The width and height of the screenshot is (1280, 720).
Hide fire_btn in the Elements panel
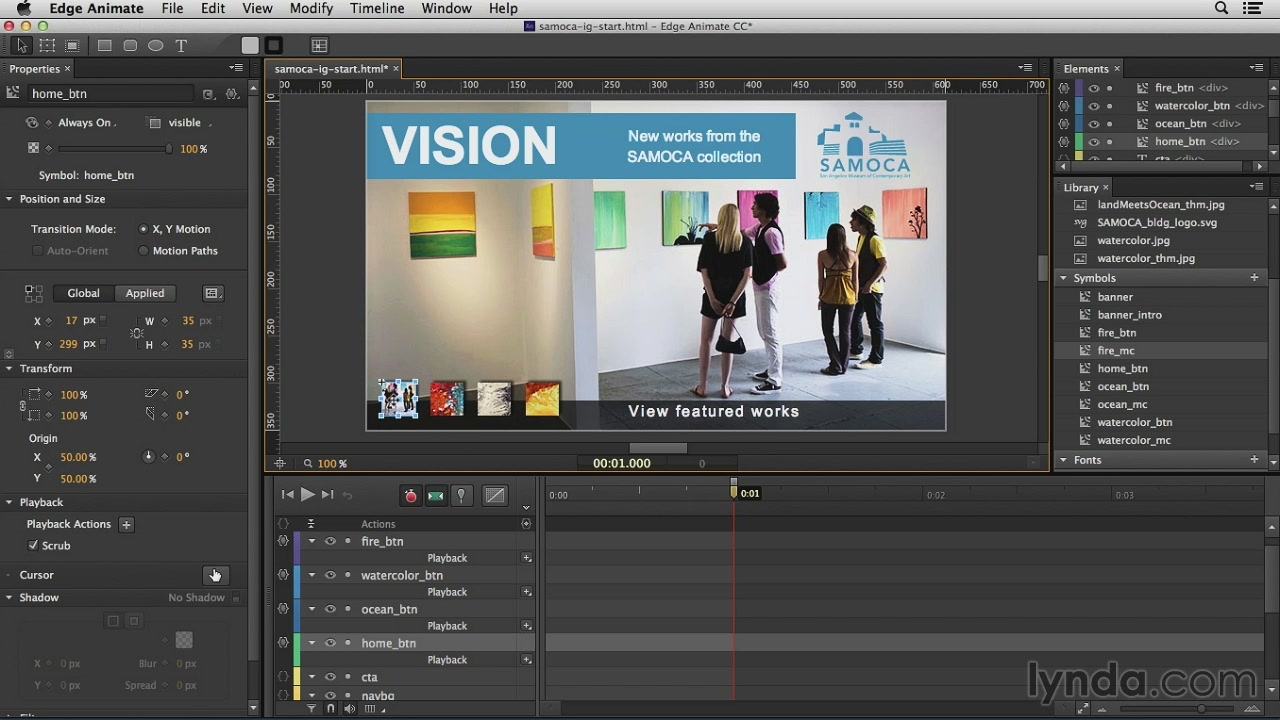point(1093,88)
